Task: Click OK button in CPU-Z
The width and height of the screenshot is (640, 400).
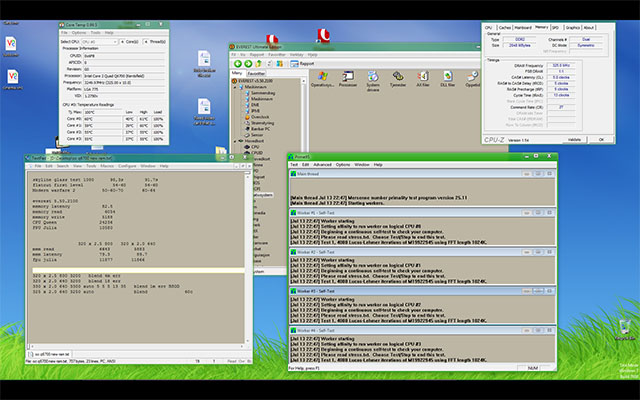Action: [601, 140]
